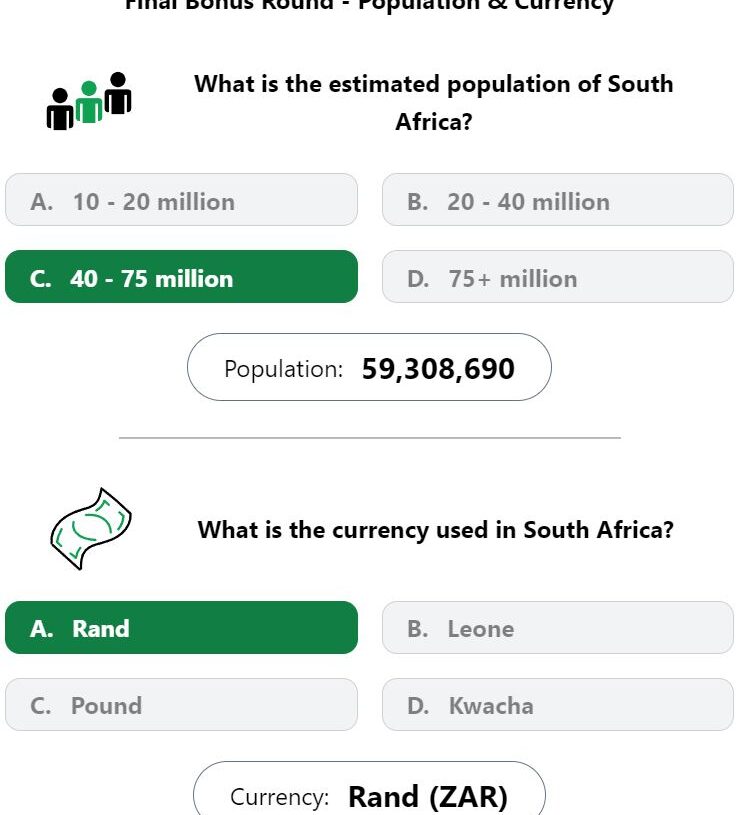Click the letter C on highlighted population answer
Viewport: 738px width, 815px height.
[x=41, y=279]
